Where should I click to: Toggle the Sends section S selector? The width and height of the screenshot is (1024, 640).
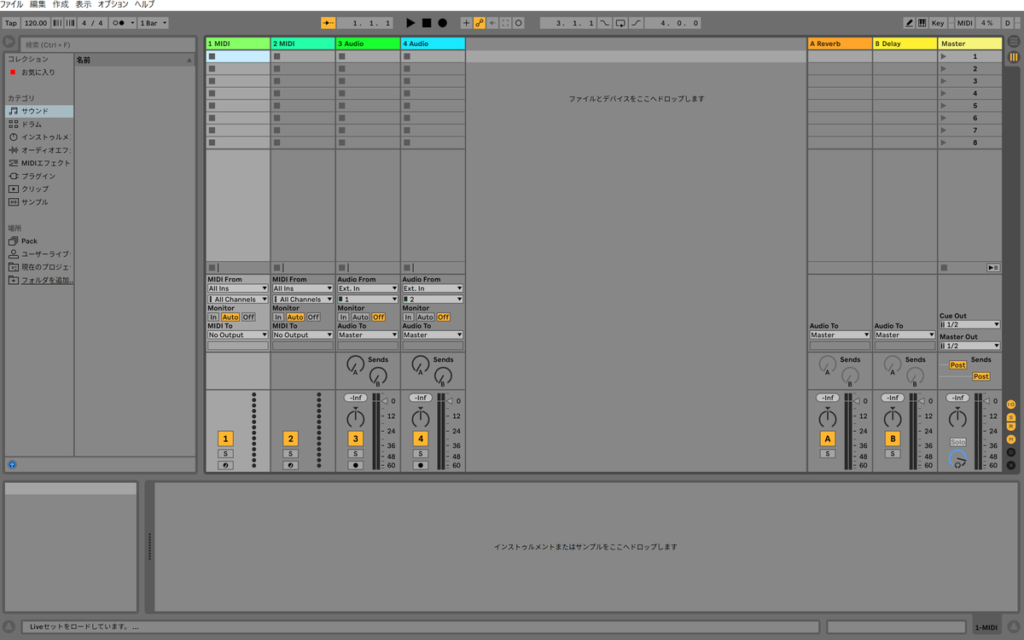(x=1011, y=417)
